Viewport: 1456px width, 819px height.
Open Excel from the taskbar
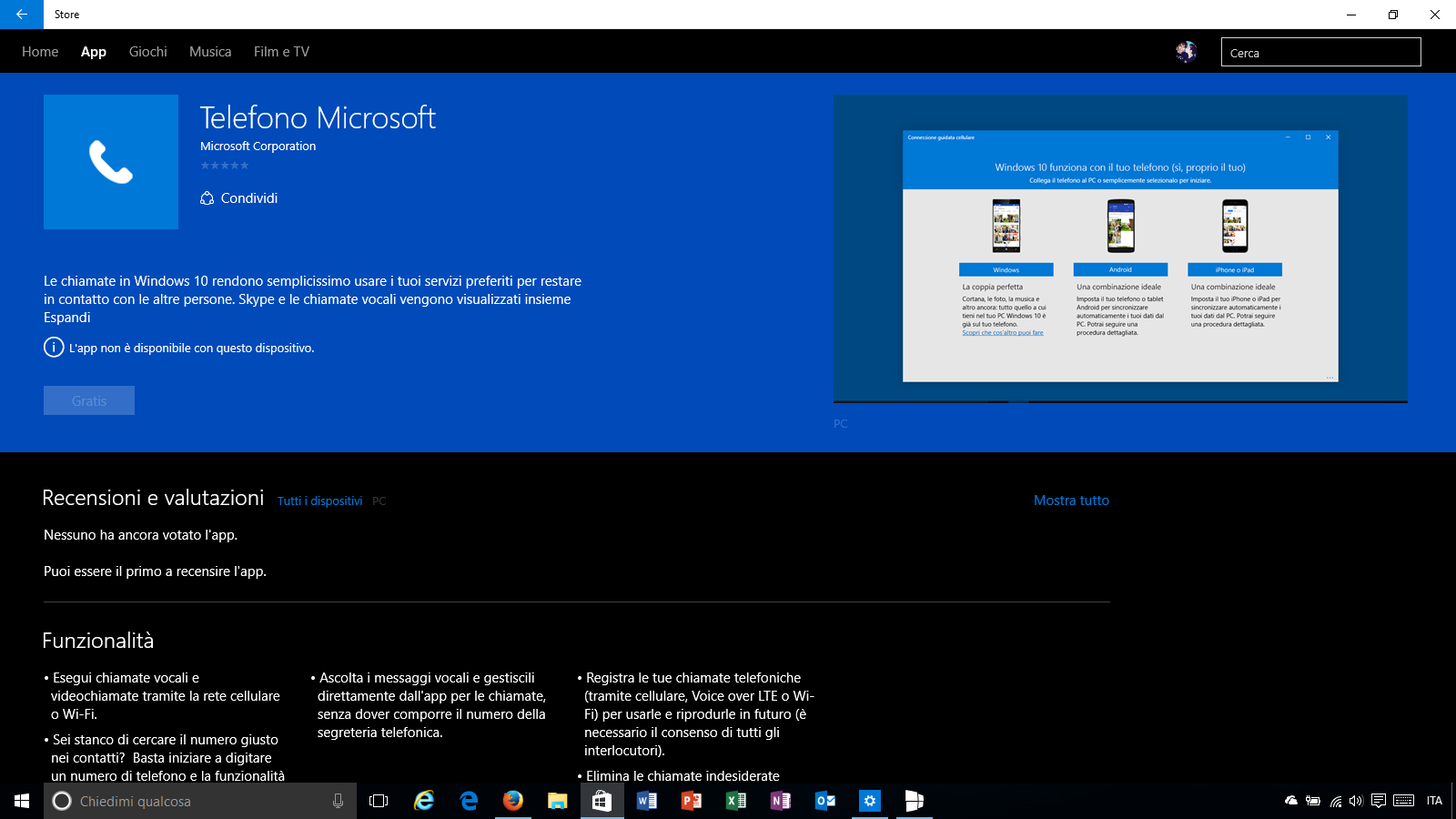(x=736, y=801)
